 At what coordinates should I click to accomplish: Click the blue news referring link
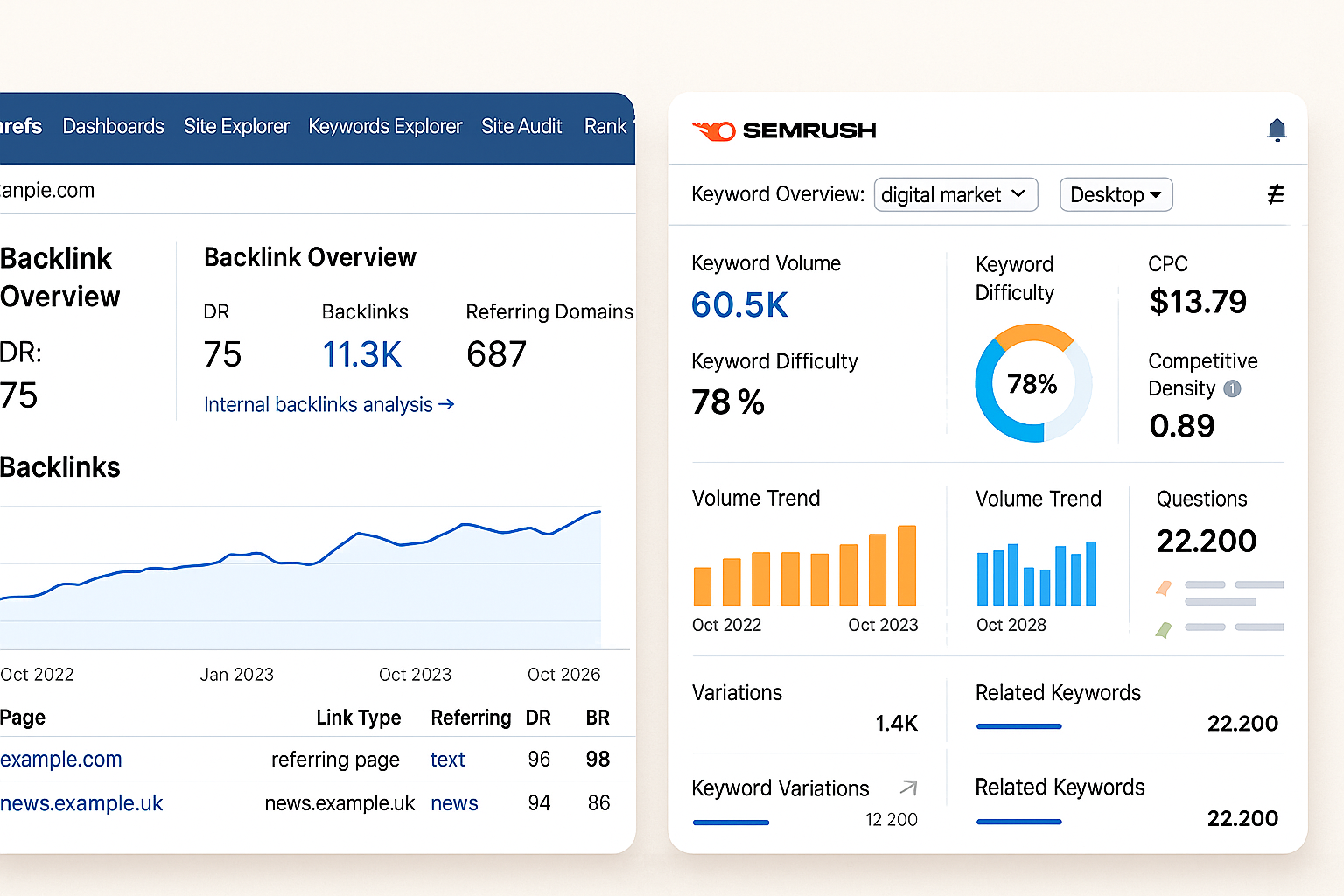(x=454, y=803)
